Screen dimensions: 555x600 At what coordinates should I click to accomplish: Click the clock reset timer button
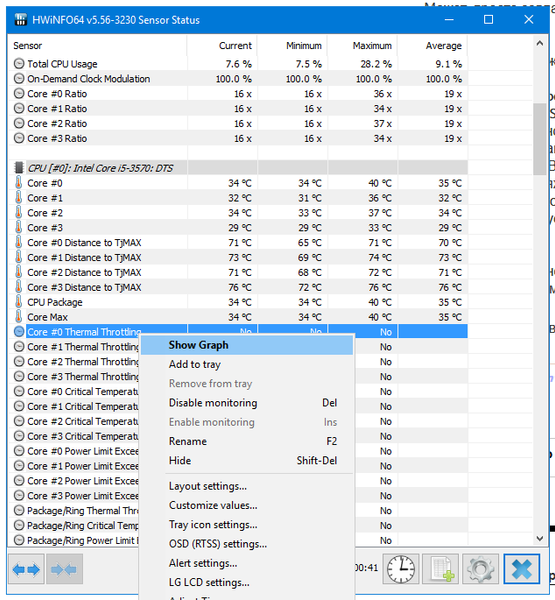pos(401,569)
